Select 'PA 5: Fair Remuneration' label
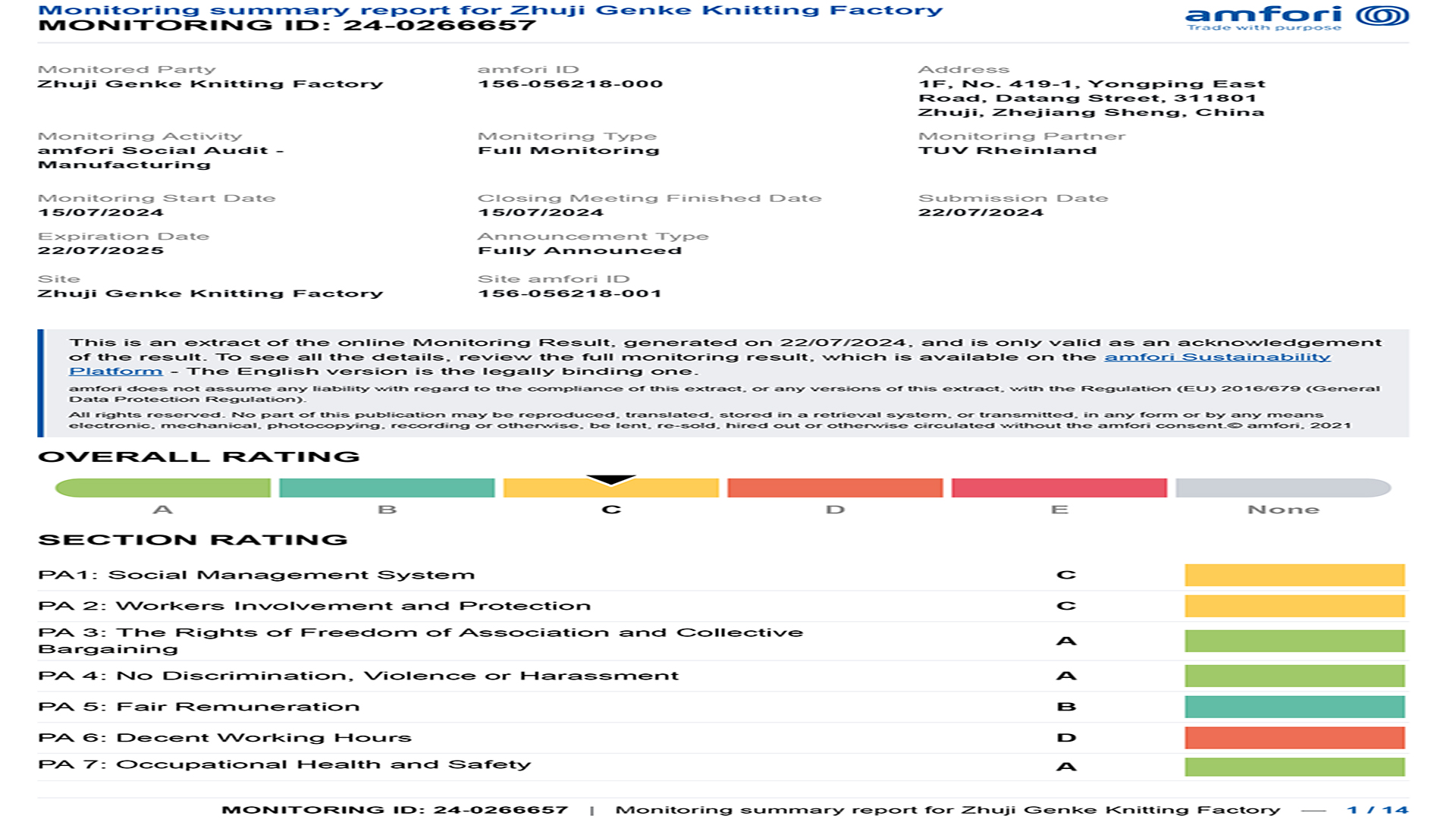The width and height of the screenshot is (1456, 819). pos(199,707)
